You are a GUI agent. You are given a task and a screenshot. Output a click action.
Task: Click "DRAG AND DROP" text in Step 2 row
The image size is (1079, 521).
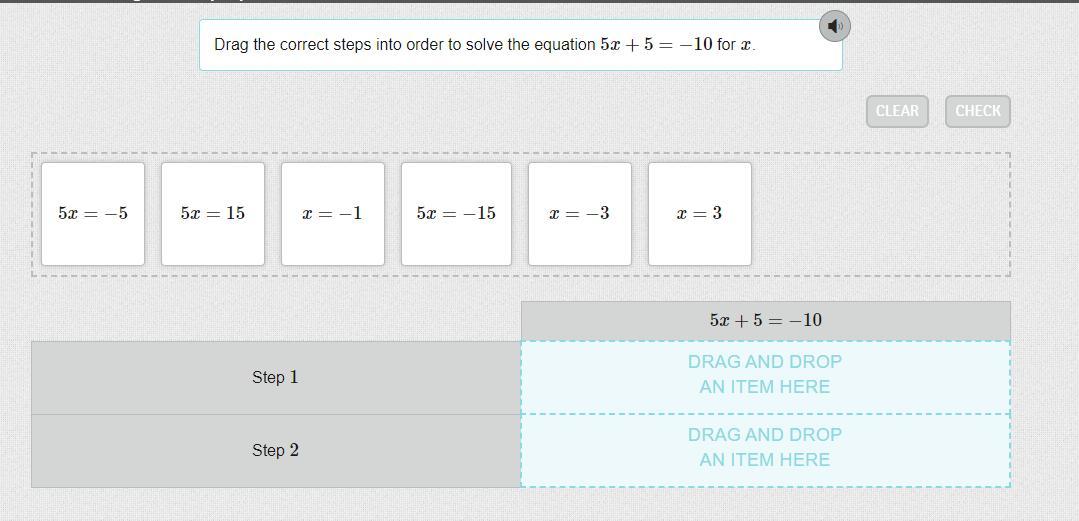765,435
